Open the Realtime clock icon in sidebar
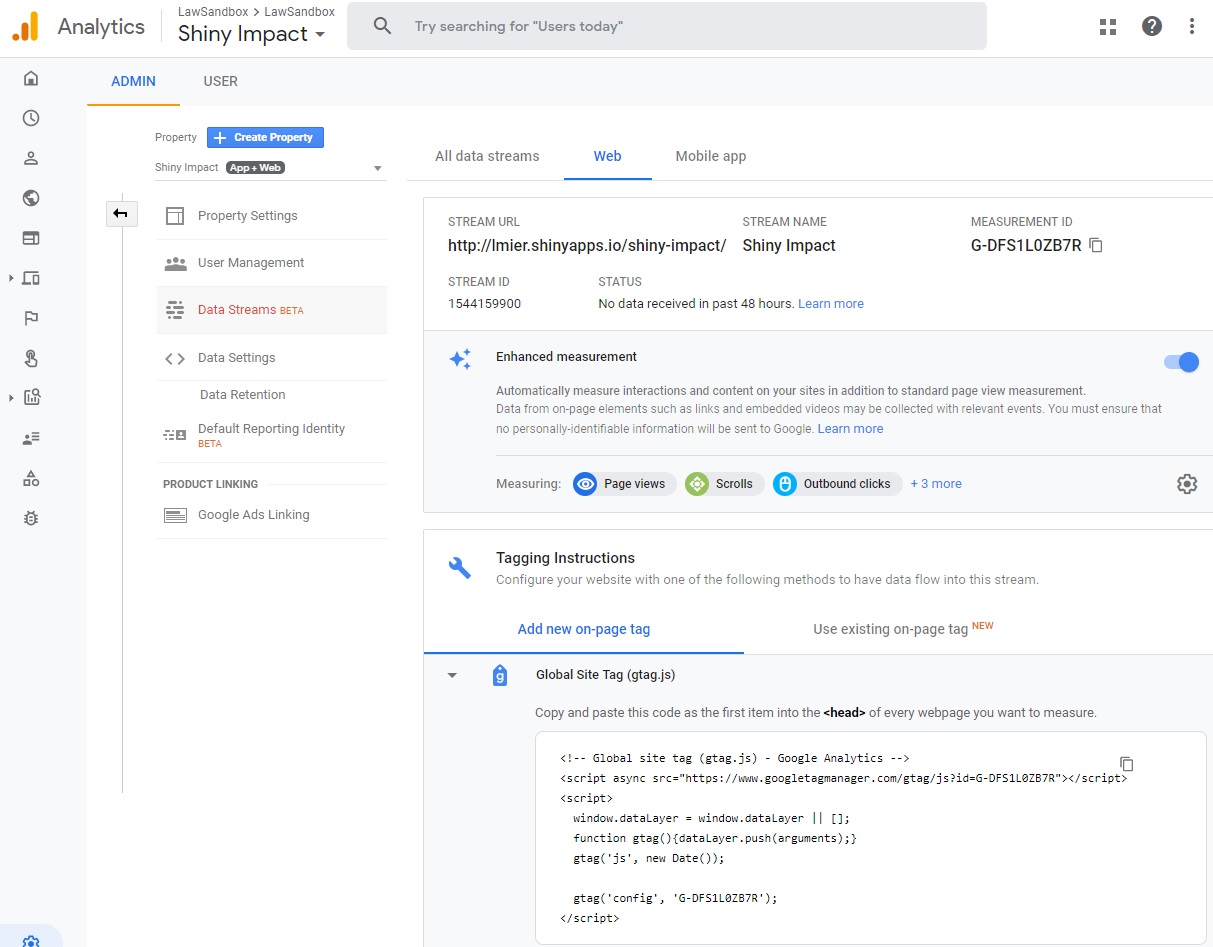 (x=31, y=118)
